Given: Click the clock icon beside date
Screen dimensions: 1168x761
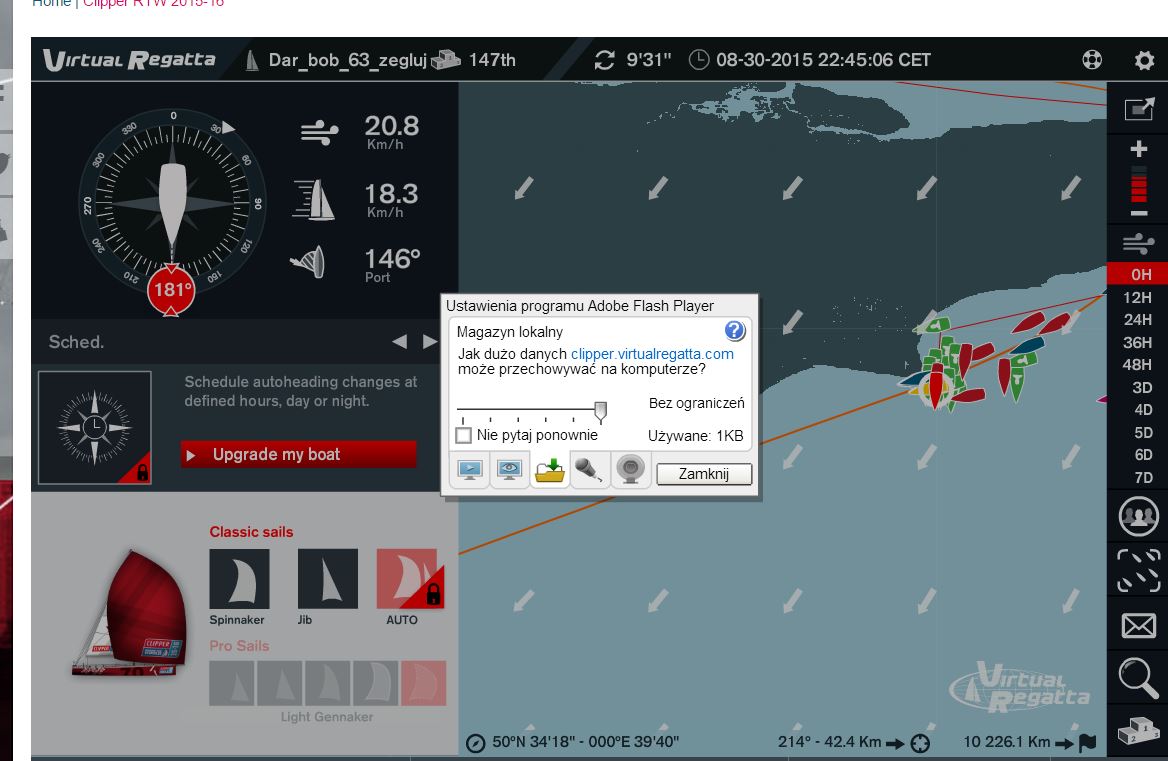Looking at the screenshot, I should (699, 60).
